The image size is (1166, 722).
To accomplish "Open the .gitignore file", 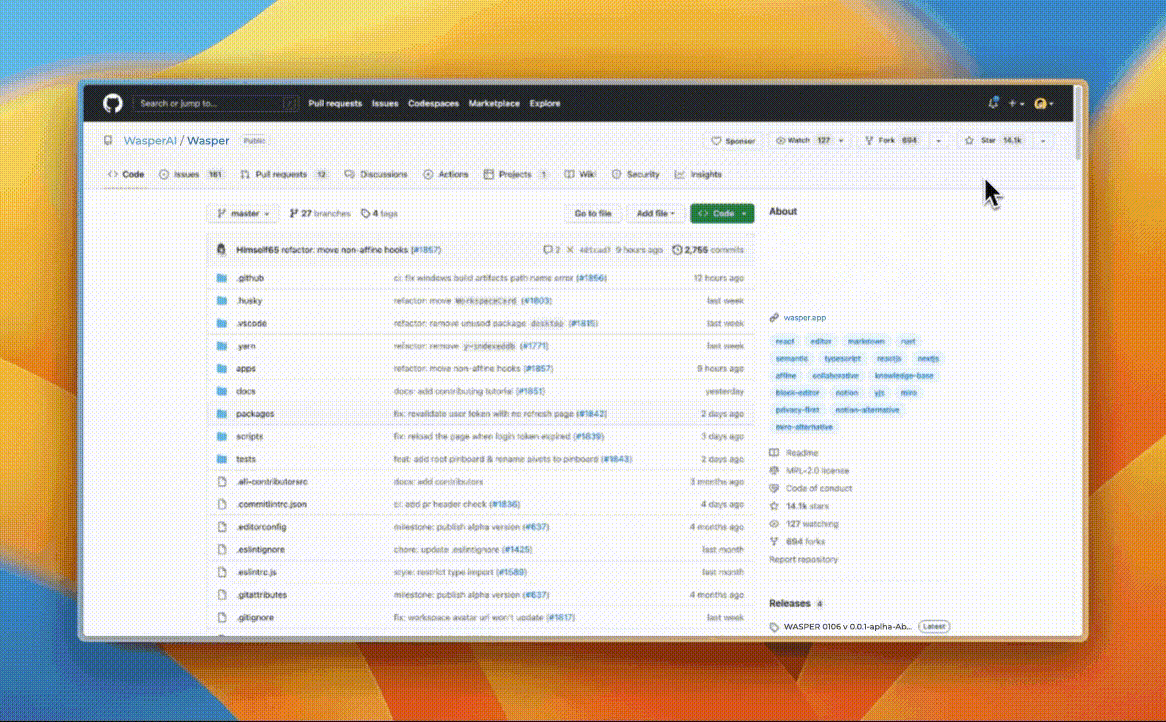I will point(255,617).
